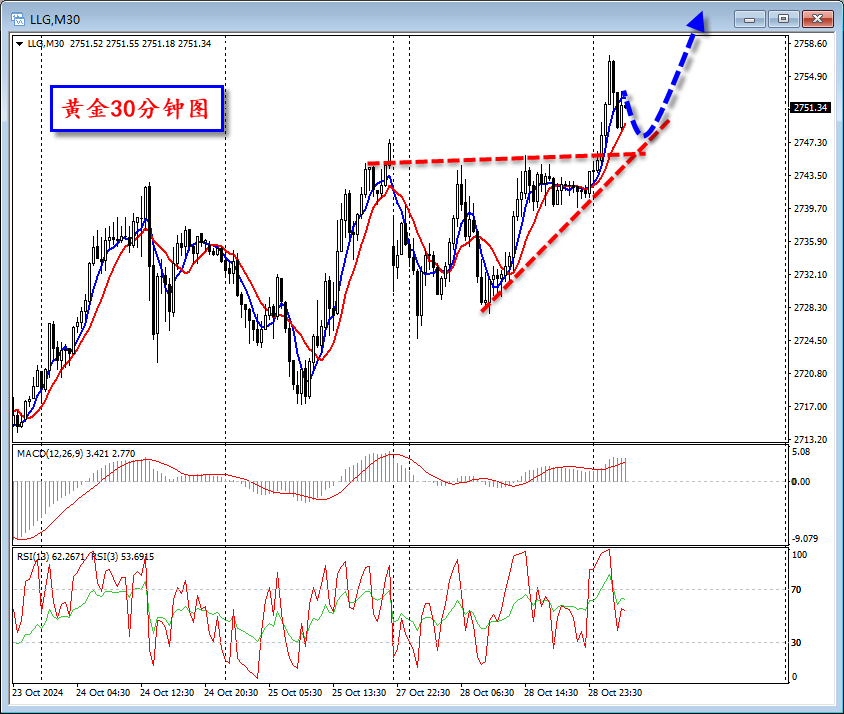The image size is (844, 714).
Task: Click the LLG,M30 chart window icon
Action: point(18,19)
